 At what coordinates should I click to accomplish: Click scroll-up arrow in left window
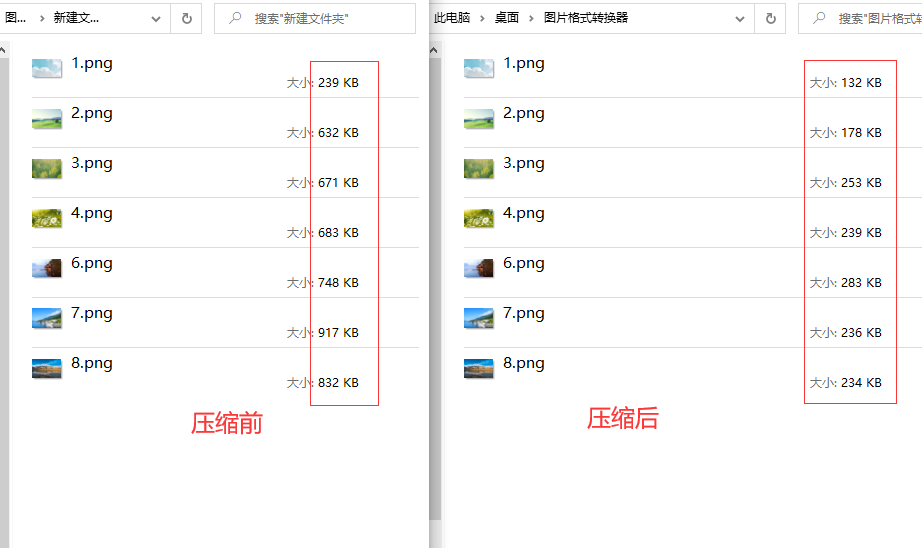click(x=3, y=51)
